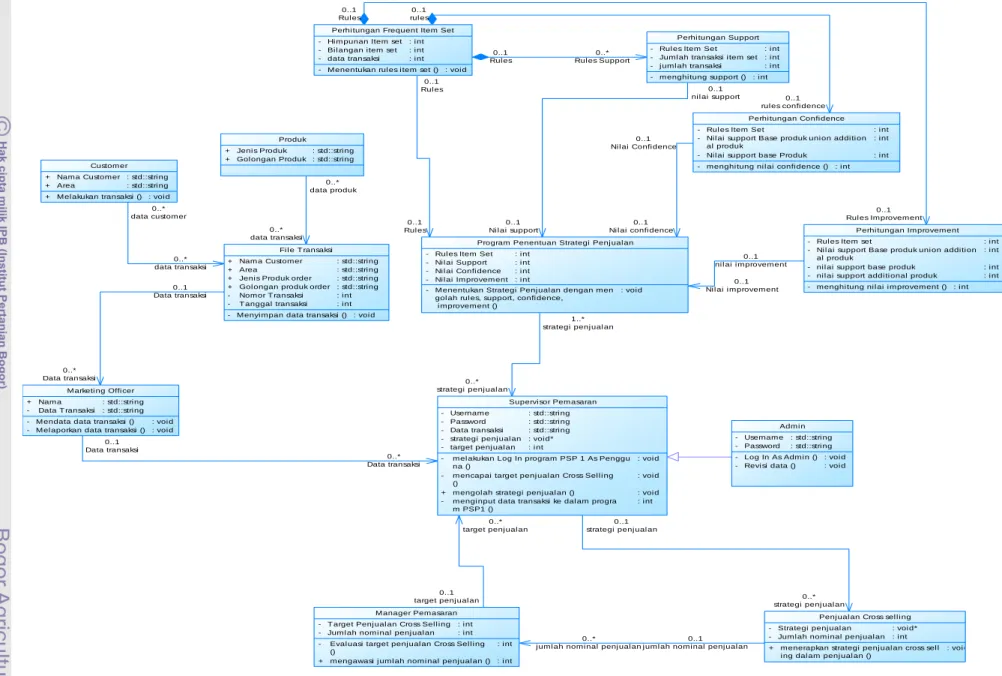Image resolution: width=1002 pixels, height=676 pixels.
Task: Click the Menentukan rules item set () operation
Action: click(x=382, y=70)
